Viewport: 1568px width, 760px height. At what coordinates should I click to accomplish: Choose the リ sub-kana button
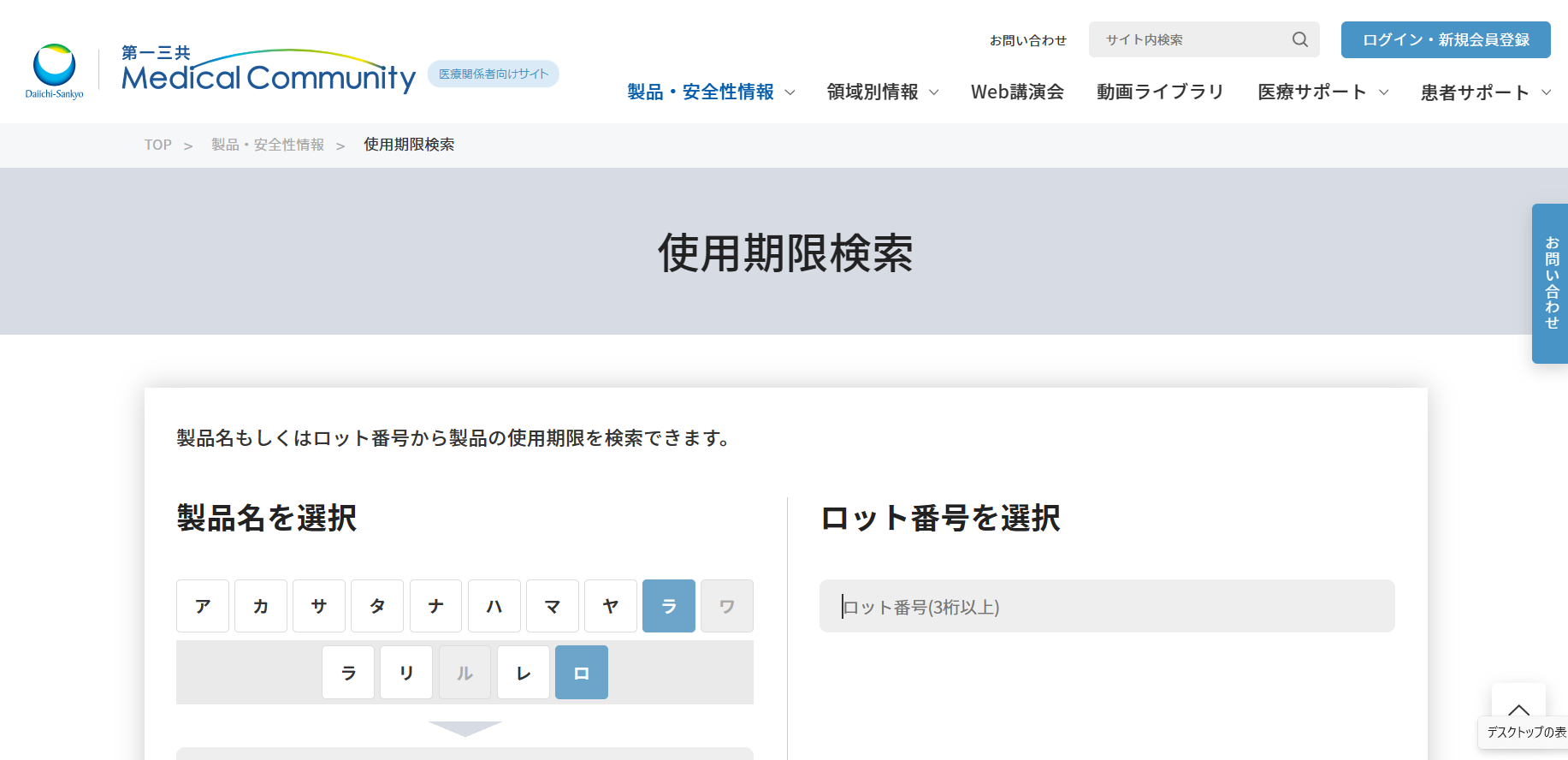(x=406, y=673)
